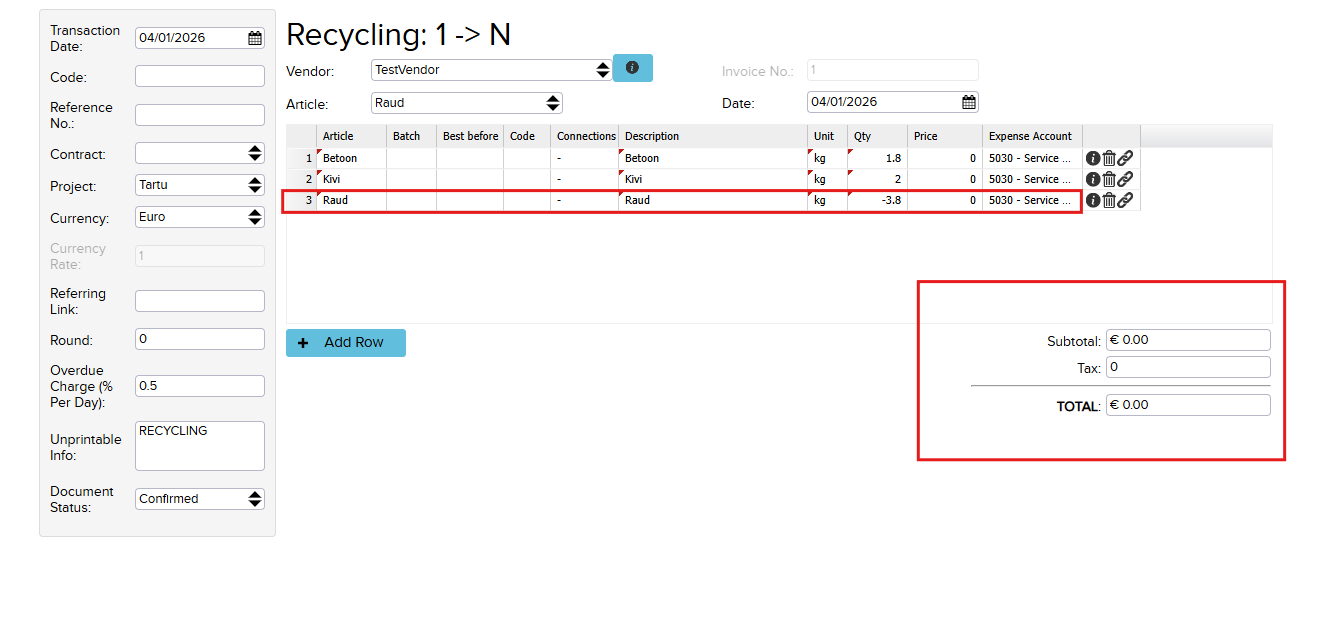1318x631 pixels.
Task: Click link icon on Raud row
Action: point(1125,200)
